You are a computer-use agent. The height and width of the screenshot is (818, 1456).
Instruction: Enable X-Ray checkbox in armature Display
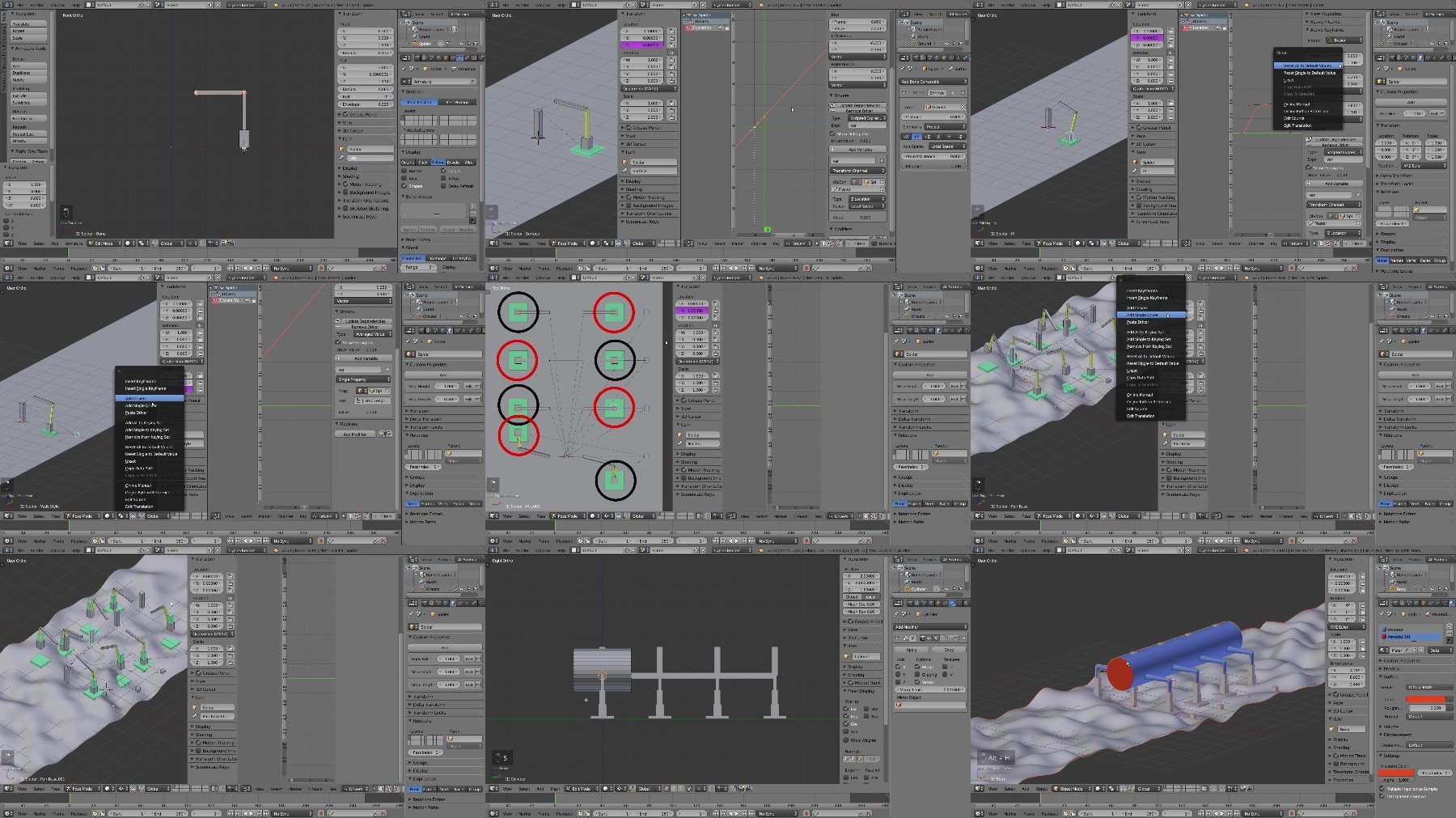point(443,179)
